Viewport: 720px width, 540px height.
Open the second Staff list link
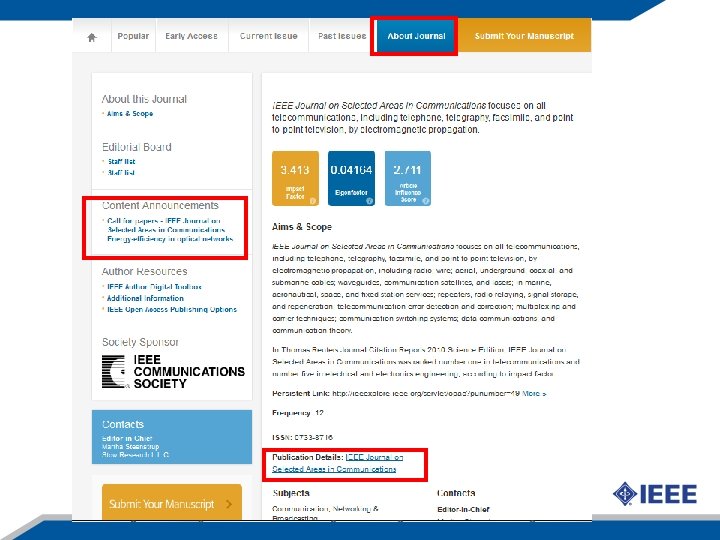click(x=121, y=173)
